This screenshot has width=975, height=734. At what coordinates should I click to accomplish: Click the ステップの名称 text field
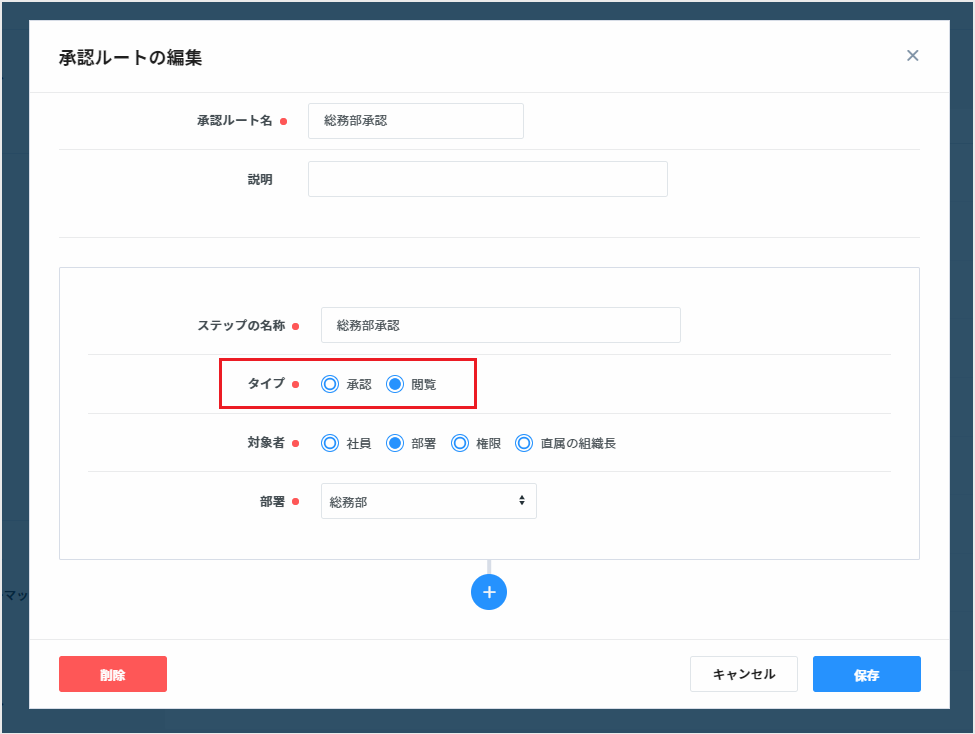[500, 325]
